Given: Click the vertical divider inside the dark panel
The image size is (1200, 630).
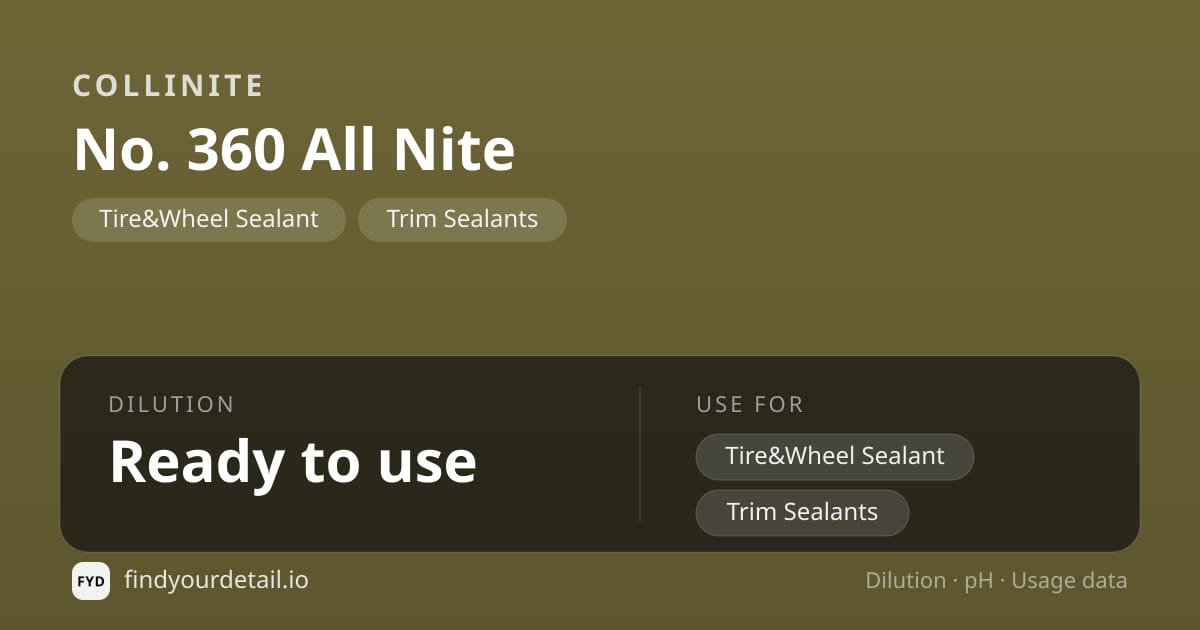Looking at the screenshot, I should (x=640, y=454).
